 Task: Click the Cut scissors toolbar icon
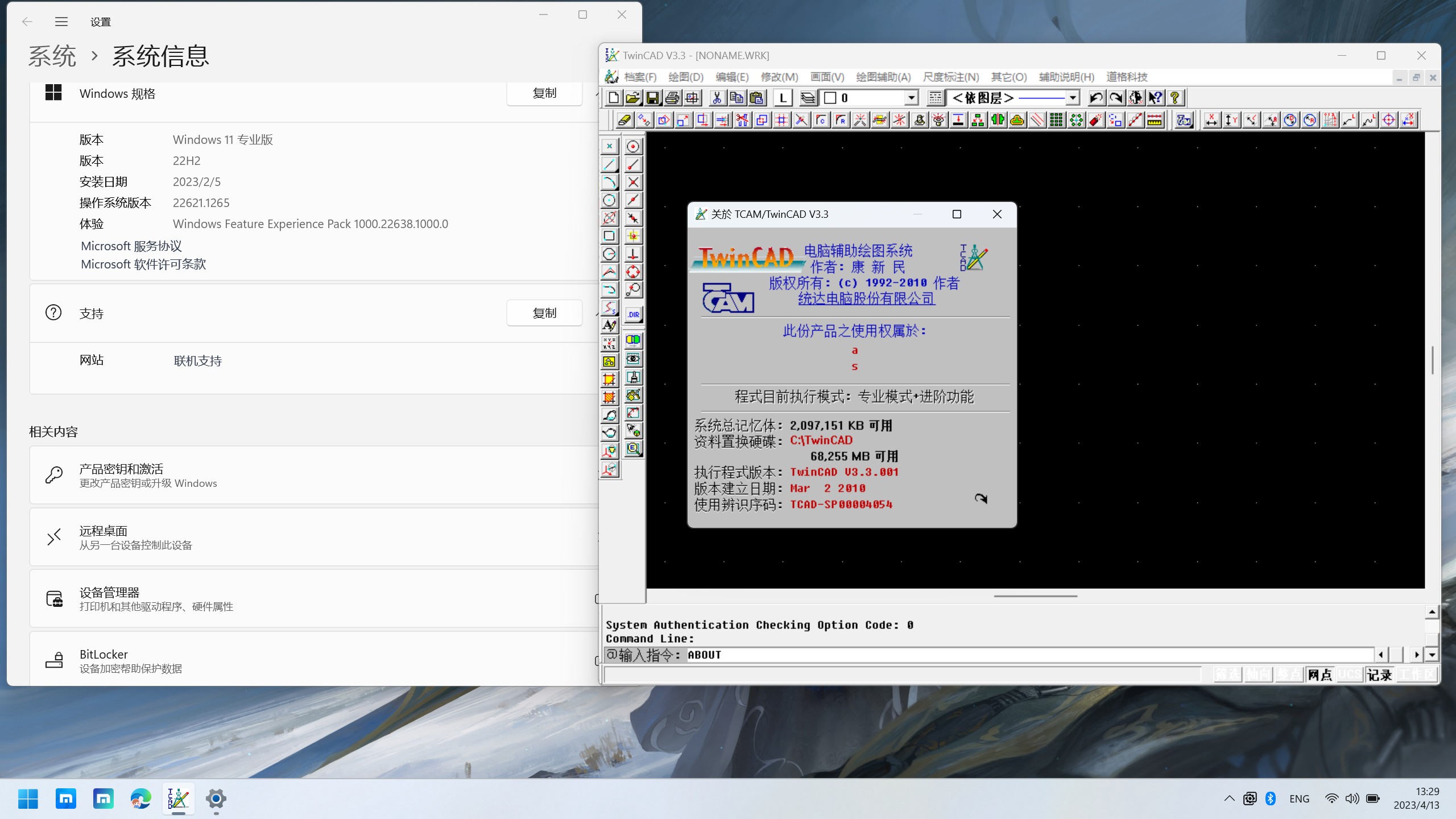[x=717, y=98]
